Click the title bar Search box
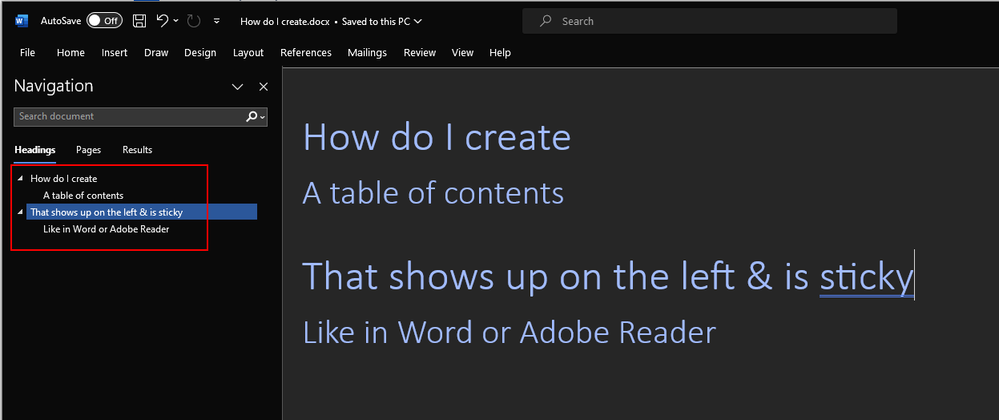Screen dimensions: 999x420 pos(709,21)
